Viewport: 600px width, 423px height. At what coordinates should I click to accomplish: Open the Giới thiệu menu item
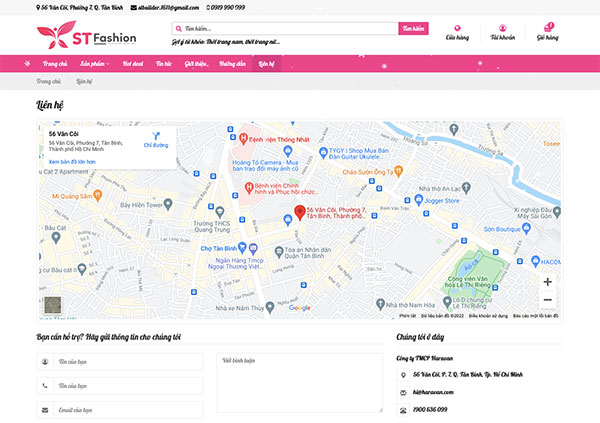196,64
